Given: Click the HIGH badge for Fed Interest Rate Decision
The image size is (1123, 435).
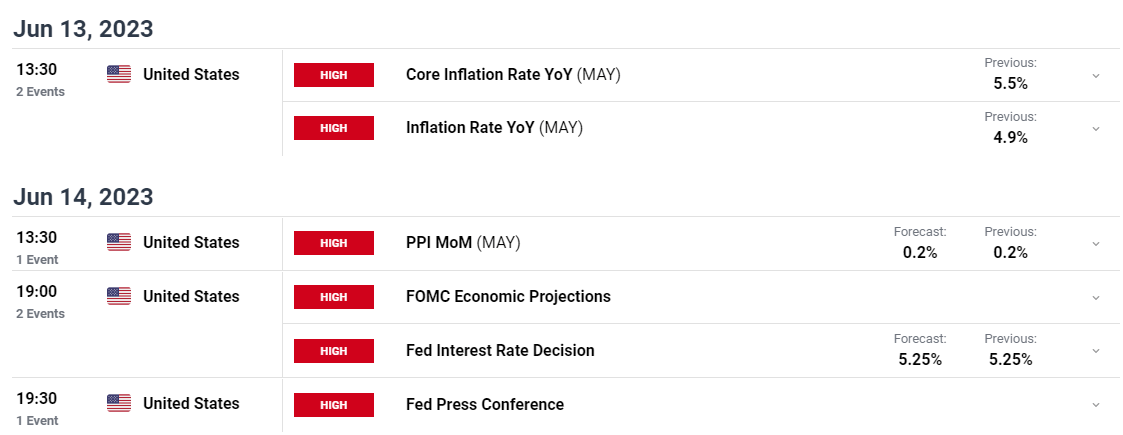Looking at the screenshot, I should [x=334, y=351].
